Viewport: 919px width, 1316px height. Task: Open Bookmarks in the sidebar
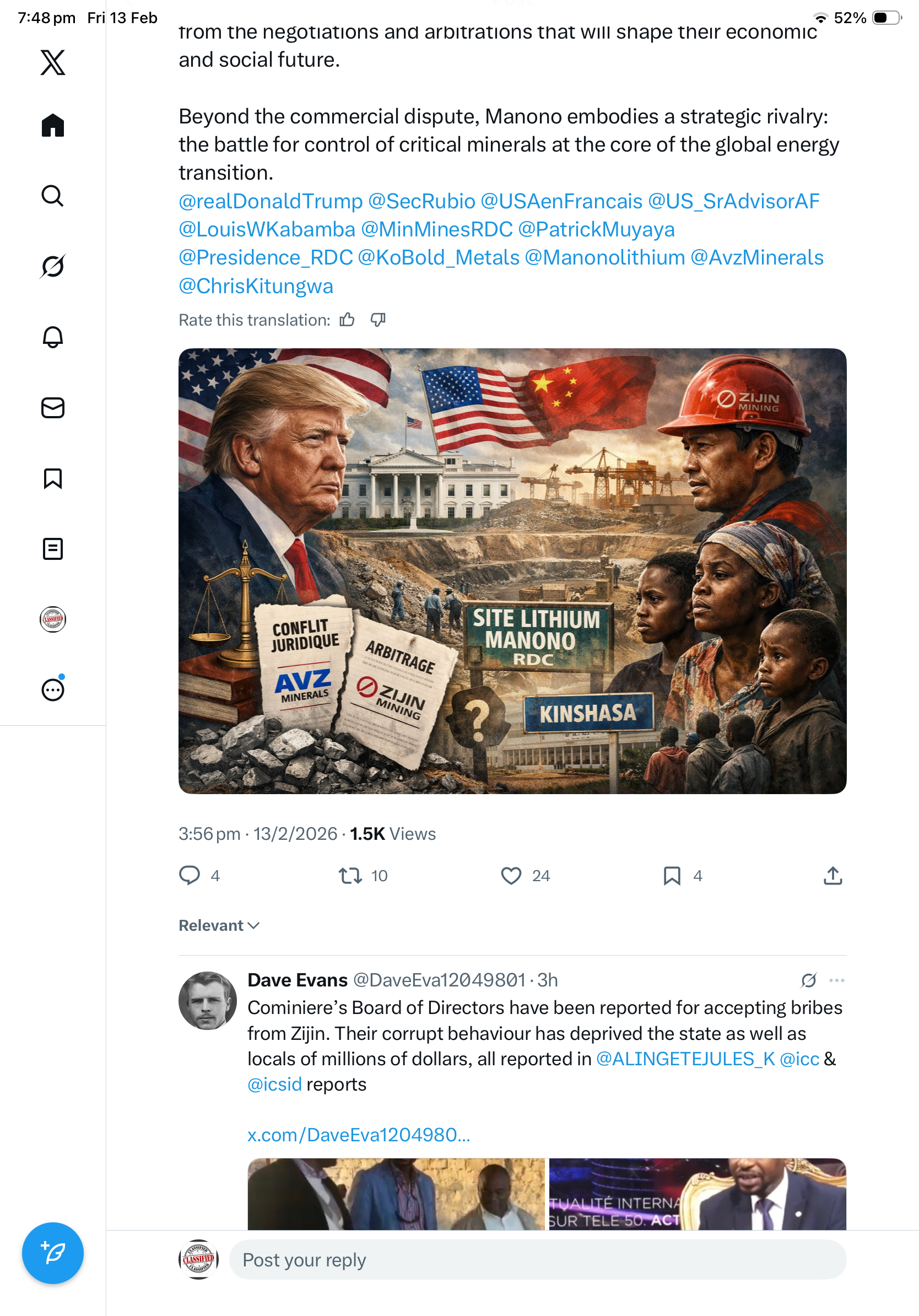point(53,478)
